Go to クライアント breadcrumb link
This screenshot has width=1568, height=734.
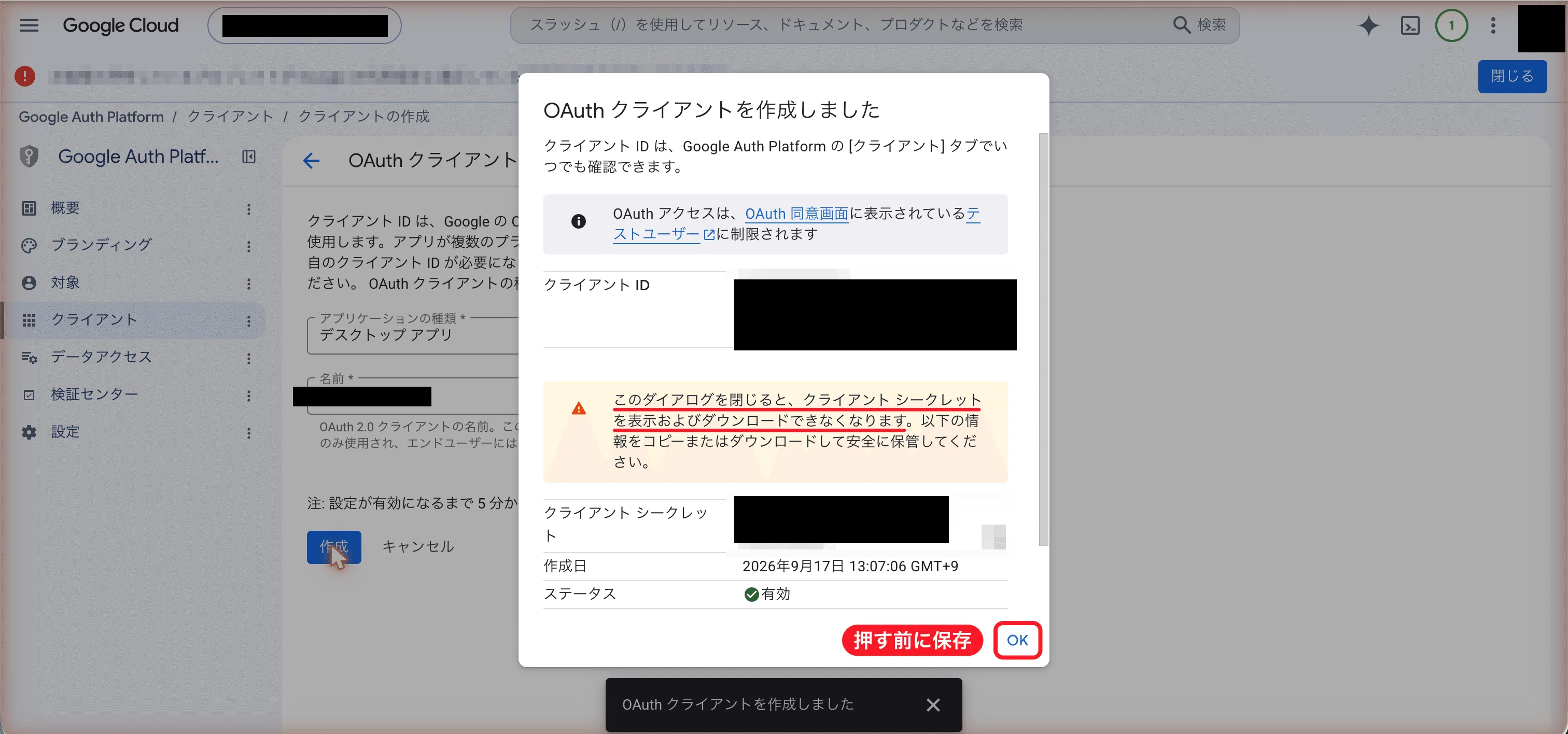click(x=230, y=116)
